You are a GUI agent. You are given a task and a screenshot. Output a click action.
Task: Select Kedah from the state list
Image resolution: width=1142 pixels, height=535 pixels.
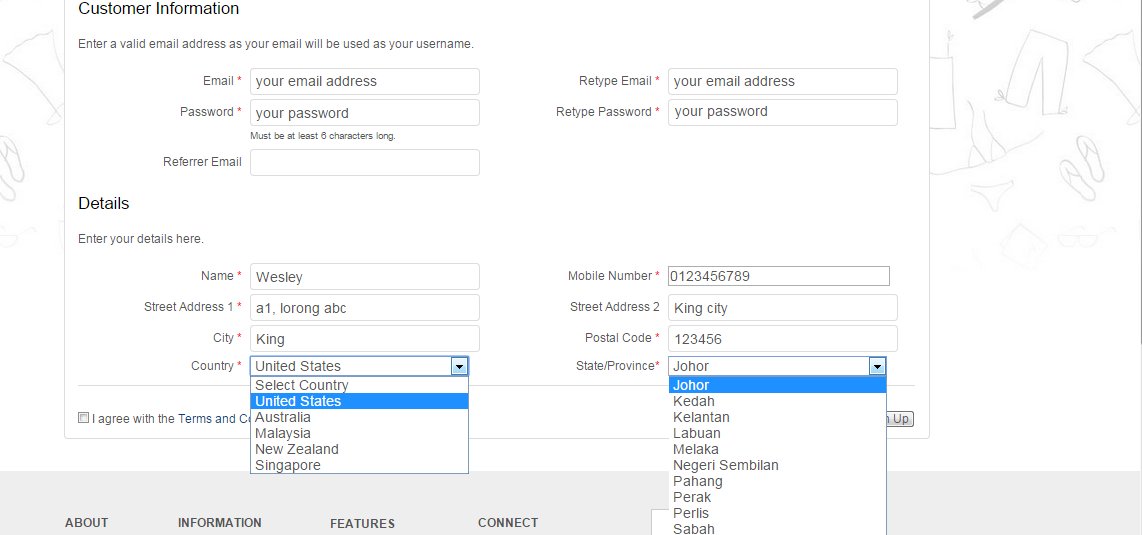point(694,401)
